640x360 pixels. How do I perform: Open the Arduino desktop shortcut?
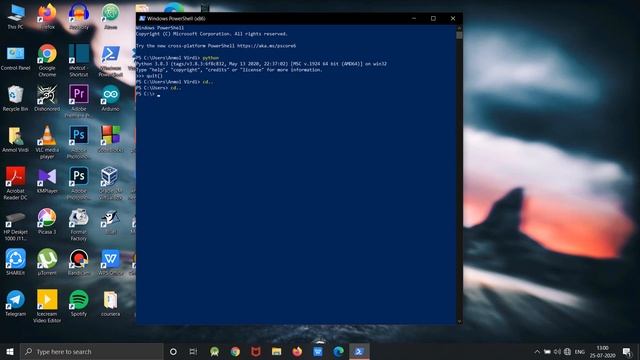(x=111, y=98)
